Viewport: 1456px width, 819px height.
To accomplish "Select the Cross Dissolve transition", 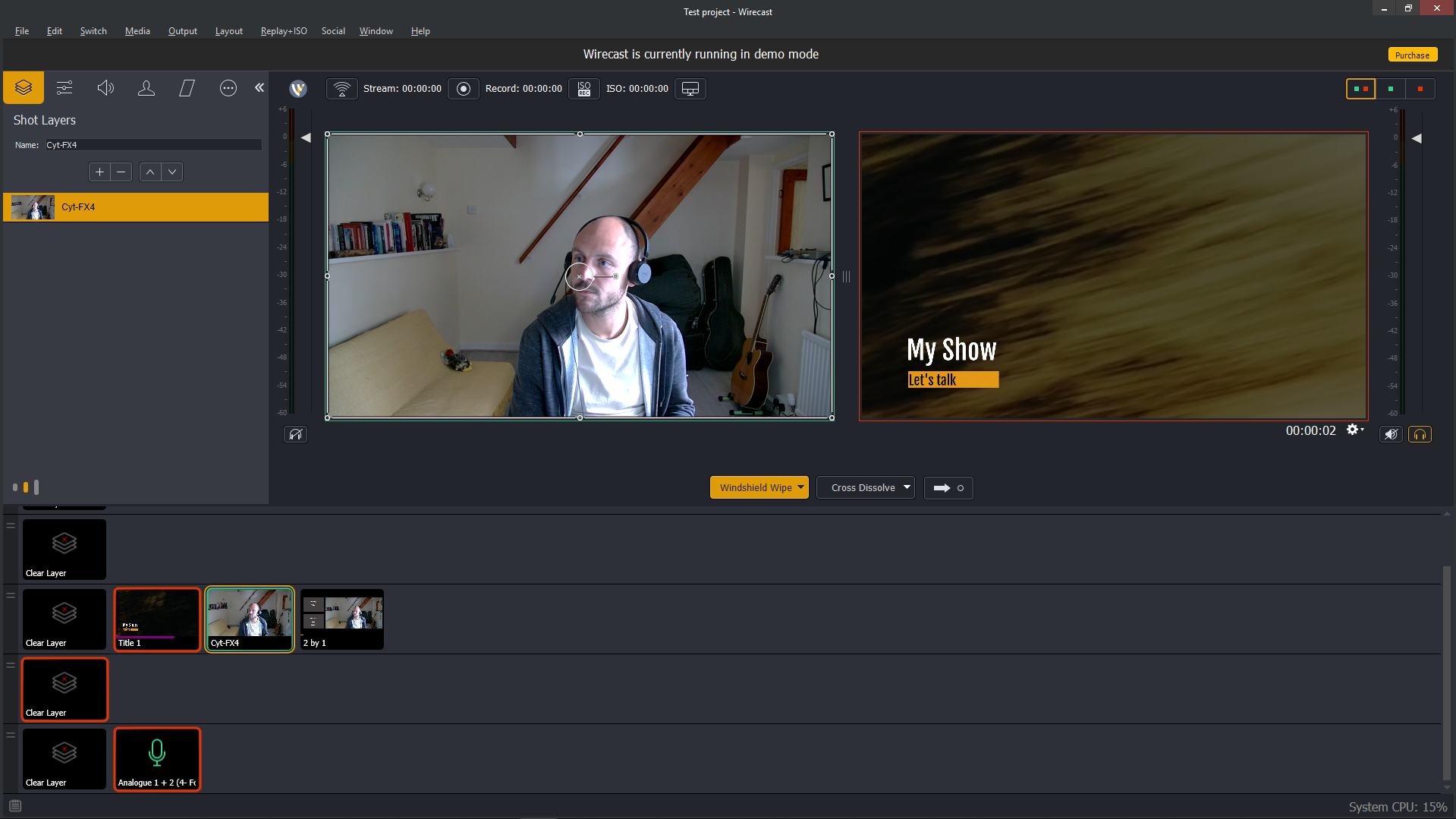I will [x=863, y=488].
